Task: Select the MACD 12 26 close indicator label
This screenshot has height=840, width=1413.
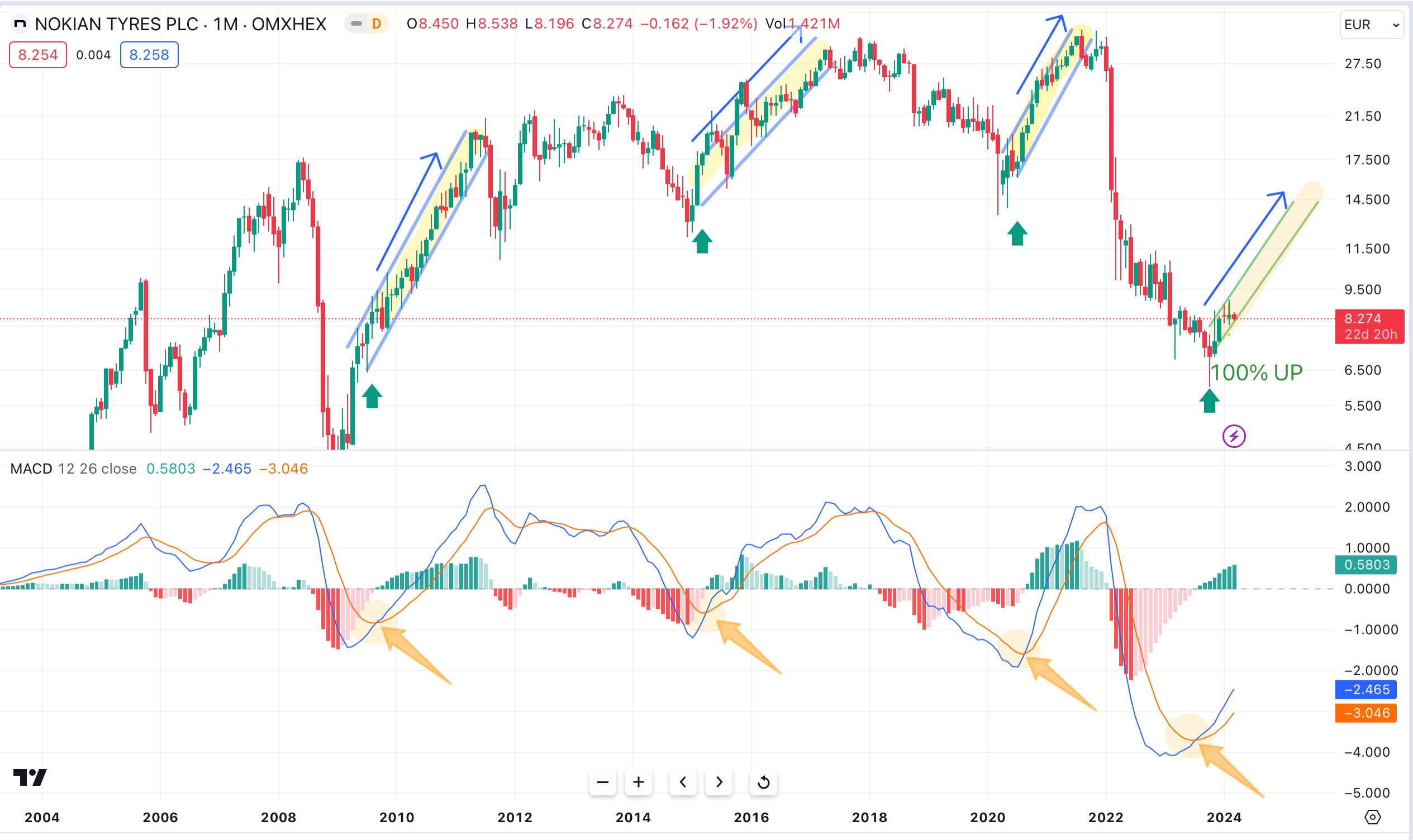Action: [x=74, y=469]
